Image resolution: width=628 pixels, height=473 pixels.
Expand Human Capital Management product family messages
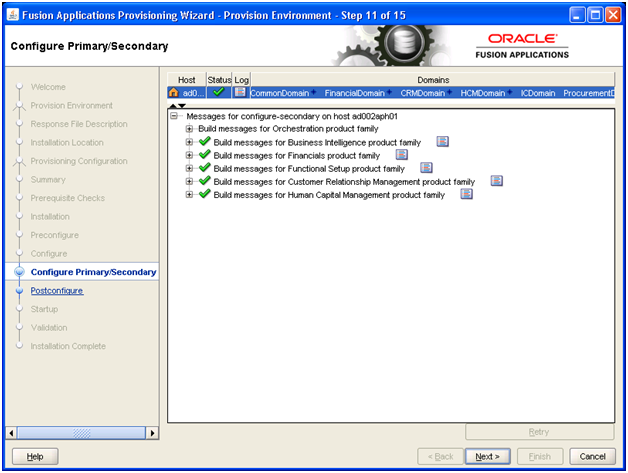coord(189,195)
